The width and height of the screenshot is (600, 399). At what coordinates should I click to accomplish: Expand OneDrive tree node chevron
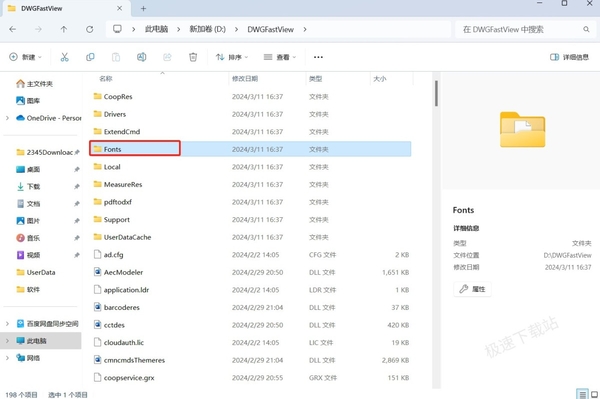(x=7, y=118)
